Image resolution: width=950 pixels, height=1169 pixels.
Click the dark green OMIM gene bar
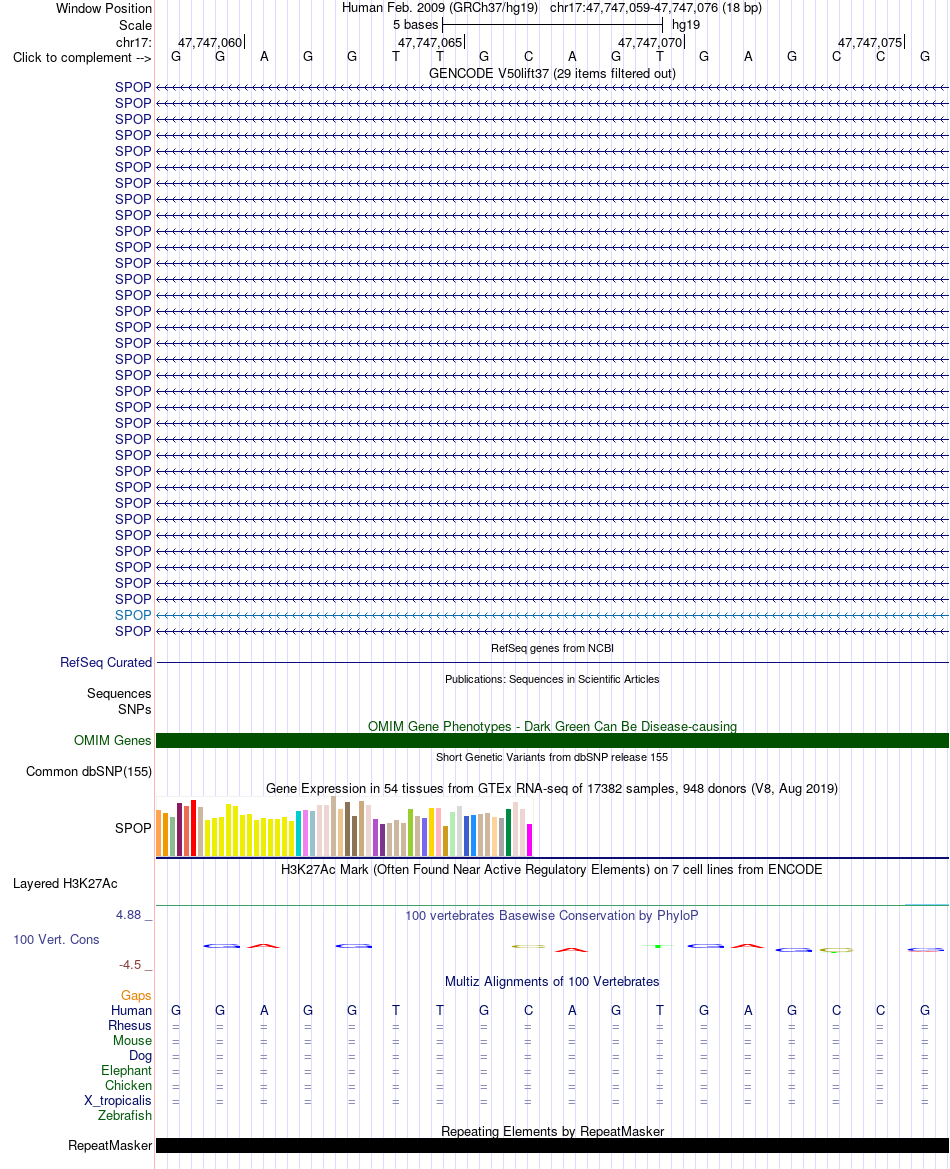click(552, 740)
